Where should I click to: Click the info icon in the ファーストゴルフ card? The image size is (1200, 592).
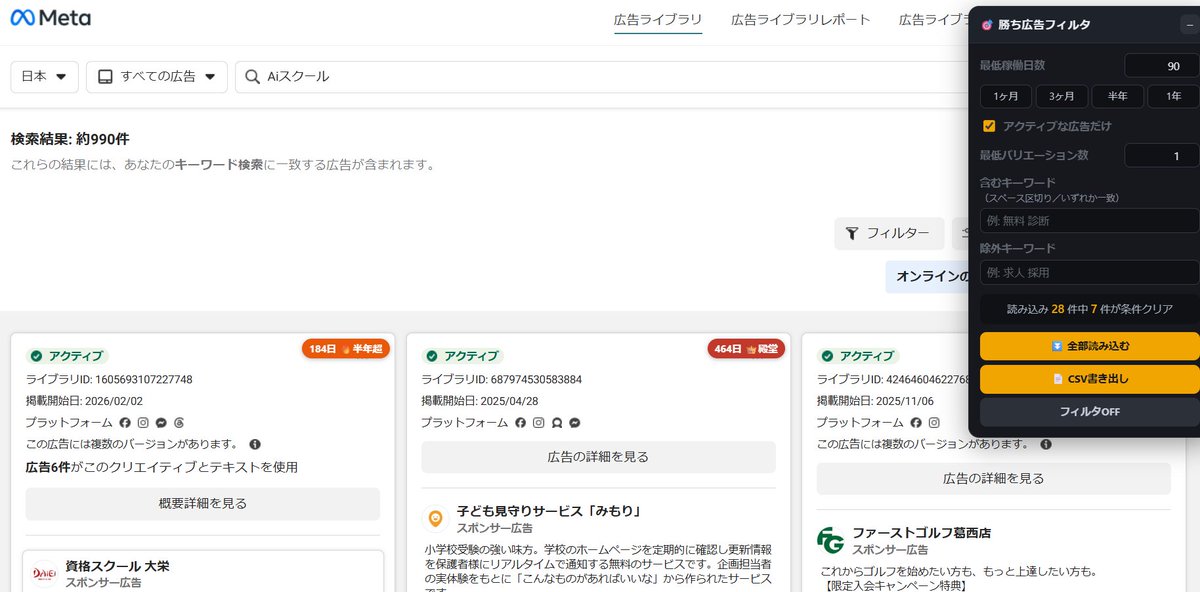pos(1046,444)
